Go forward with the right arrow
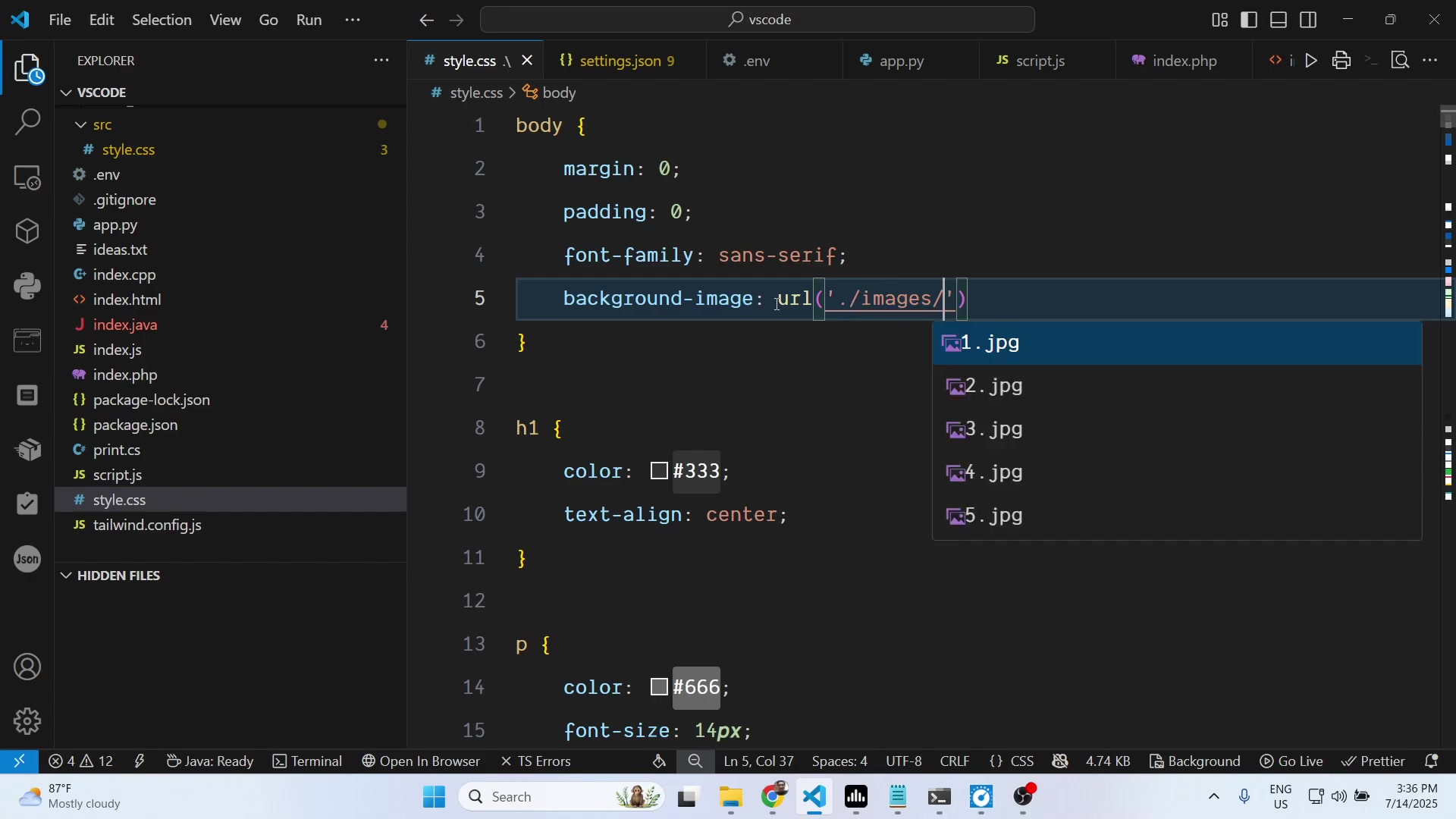Image resolution: width=1456 pixels, height=819 pixels. (x=457, y=20)
